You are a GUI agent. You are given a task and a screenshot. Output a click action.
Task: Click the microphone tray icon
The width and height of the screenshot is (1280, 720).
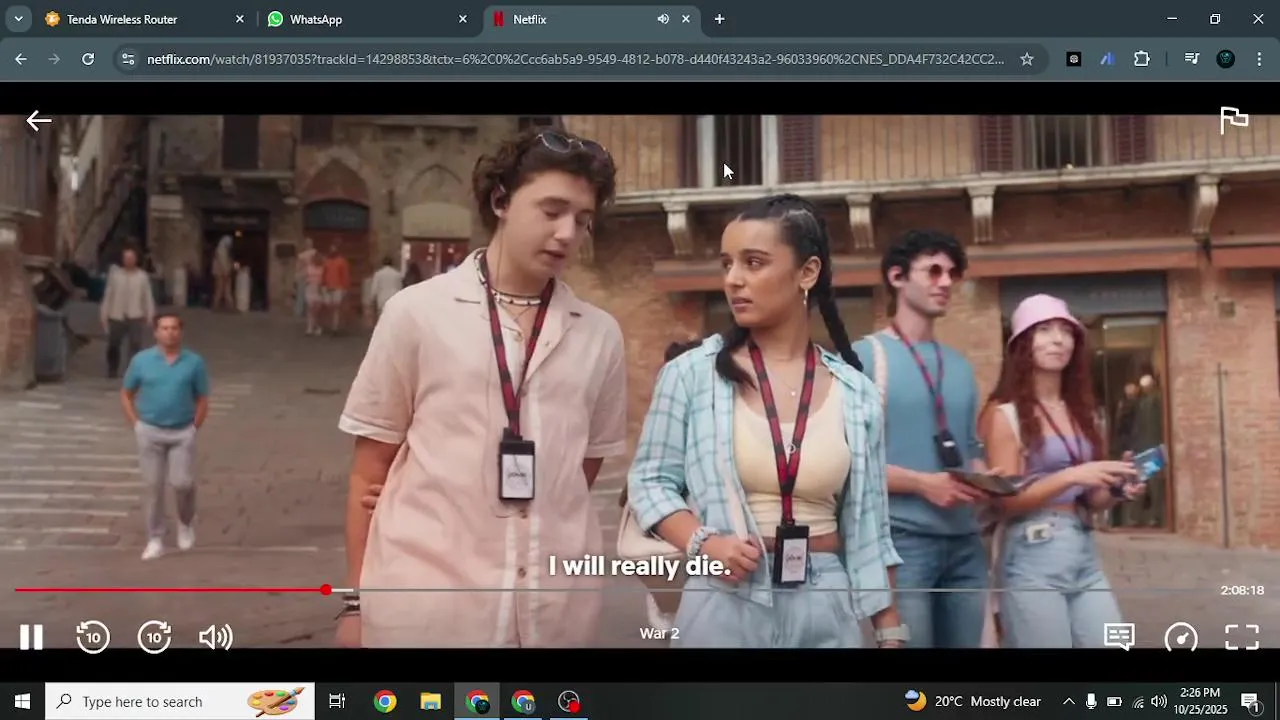pos(1091,701)
